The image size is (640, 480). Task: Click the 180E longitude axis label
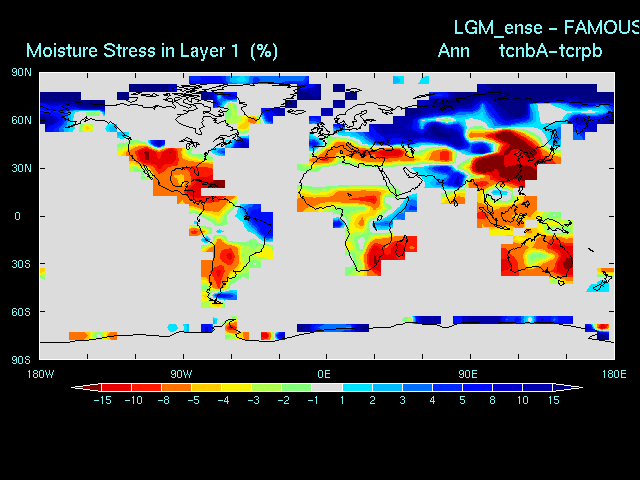tap(612, 374)
